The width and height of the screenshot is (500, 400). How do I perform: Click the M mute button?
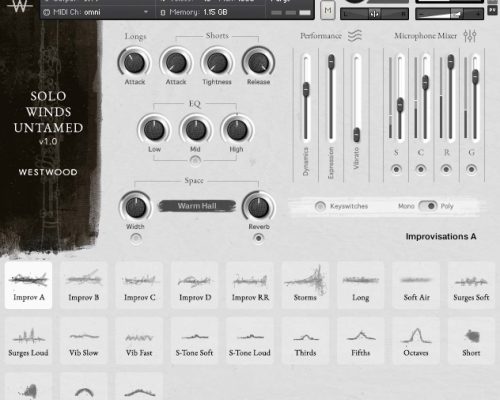click(x=328, y=10)
